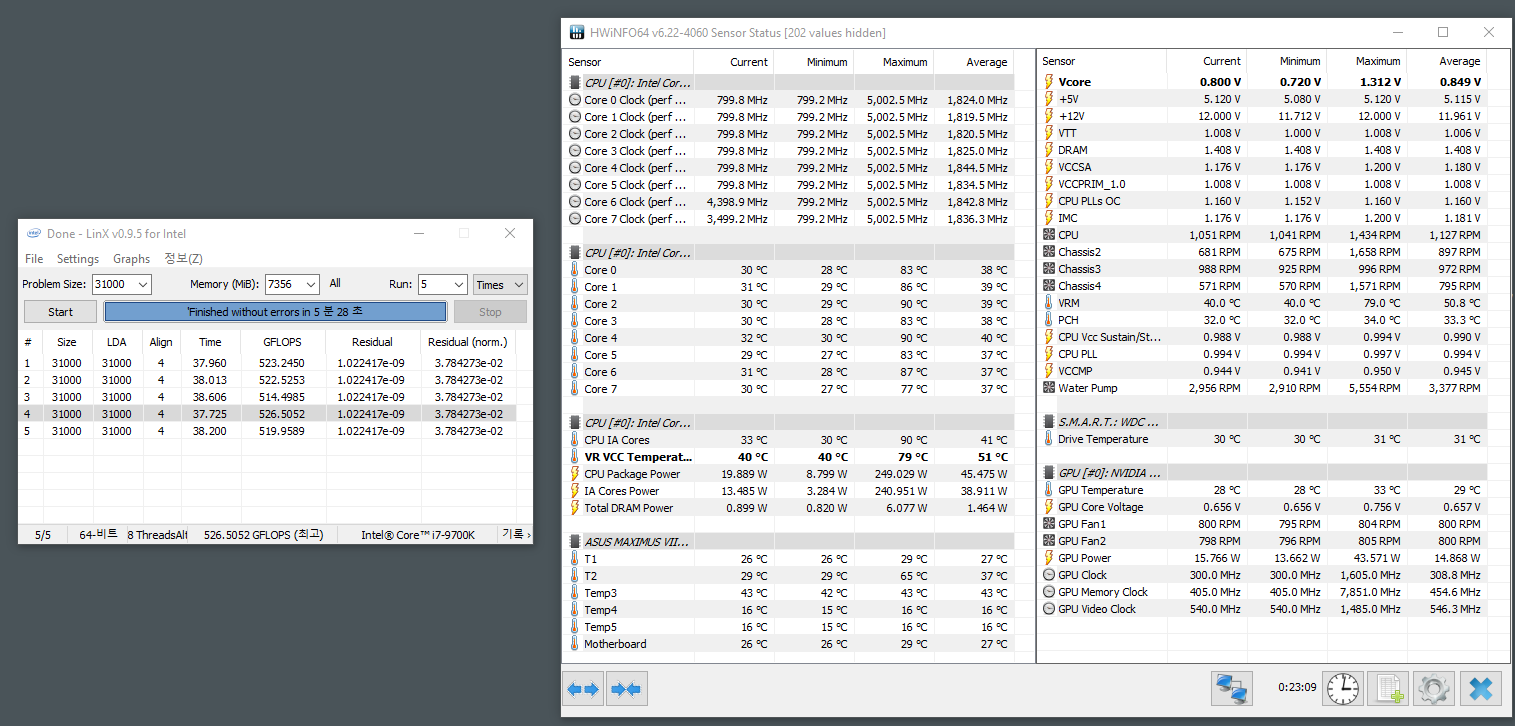This screenshot has width=1515, height=726.
Task: Click 'Intel® Core™ i7-9700K' in LinX status bar
Action: pyautogui.click(x=418, y=535)
